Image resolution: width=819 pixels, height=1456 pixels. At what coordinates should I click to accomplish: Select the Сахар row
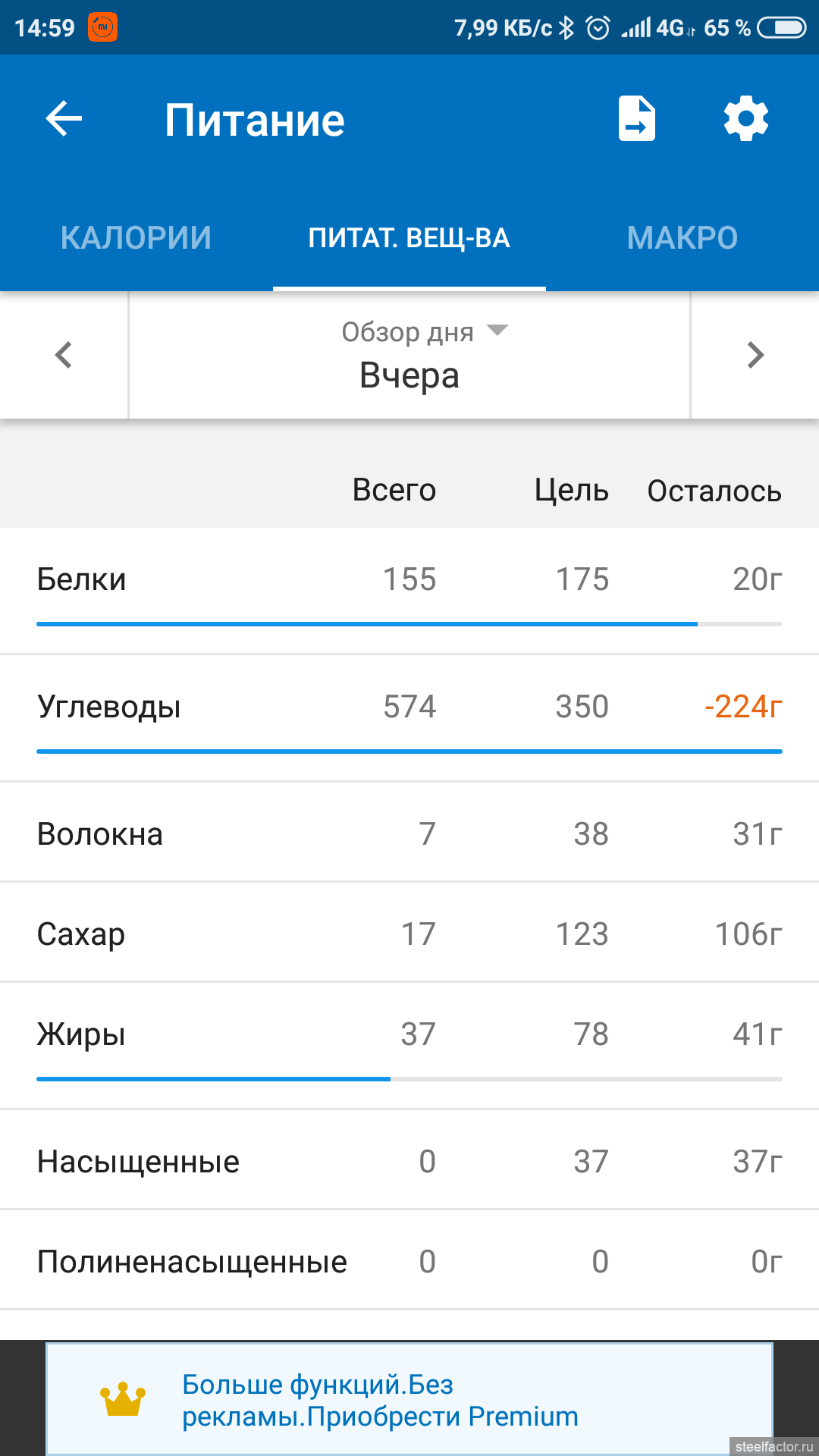(x=409, y=934)
